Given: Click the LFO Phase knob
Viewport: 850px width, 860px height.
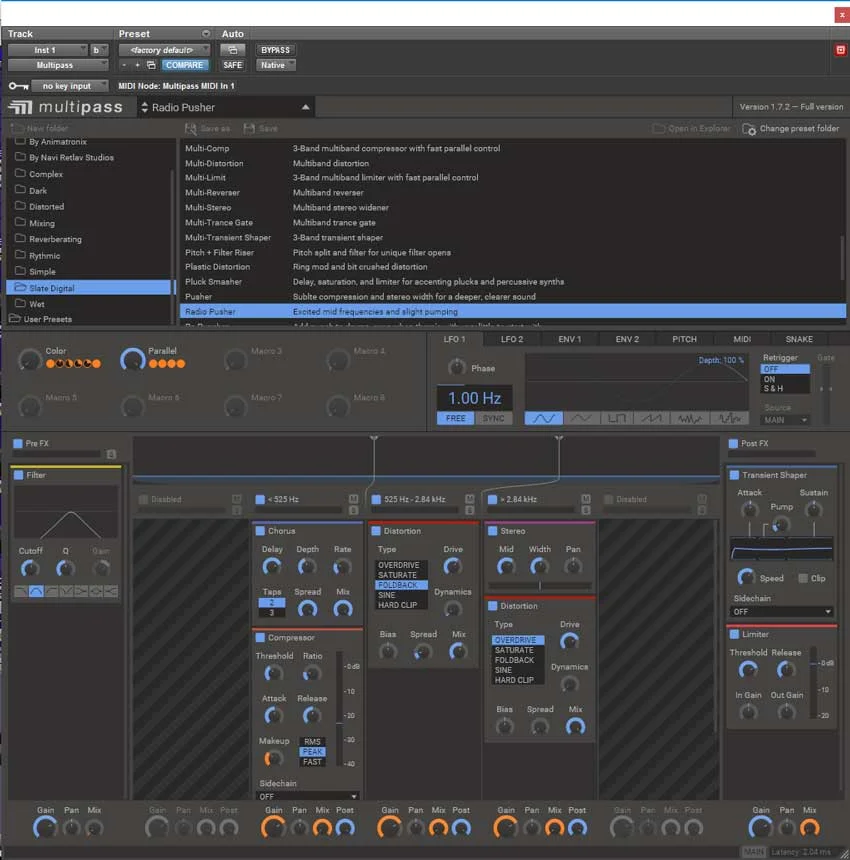Looking at the screenshot, I should pyautogui.click(x=456, y=367).
